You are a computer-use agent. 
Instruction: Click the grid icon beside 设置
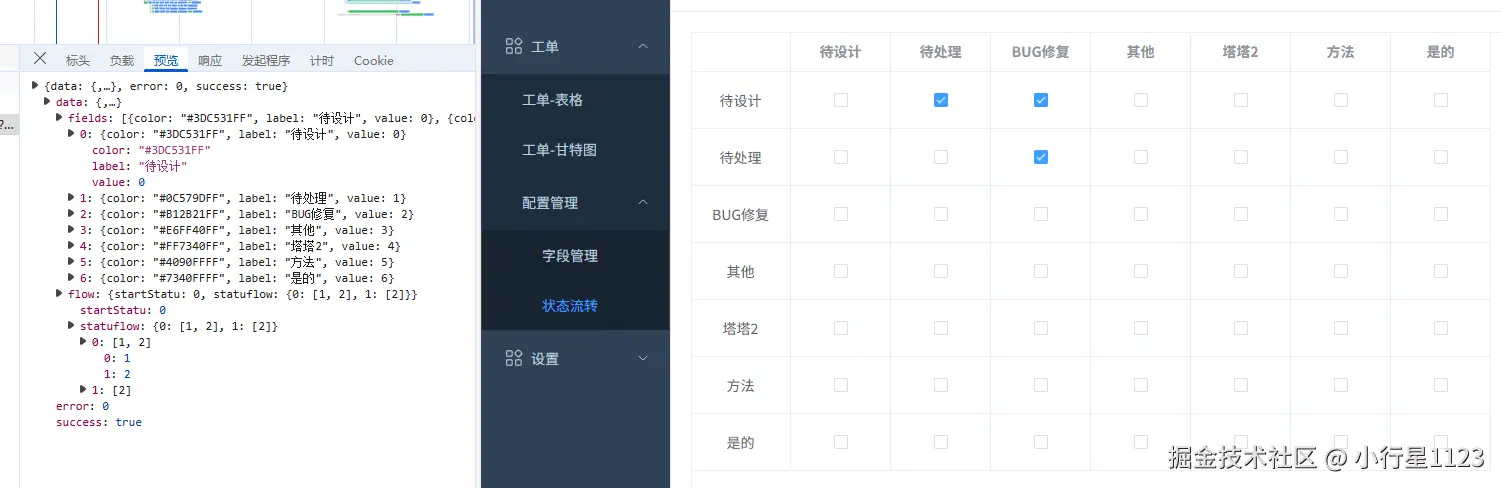click(514, 358)
